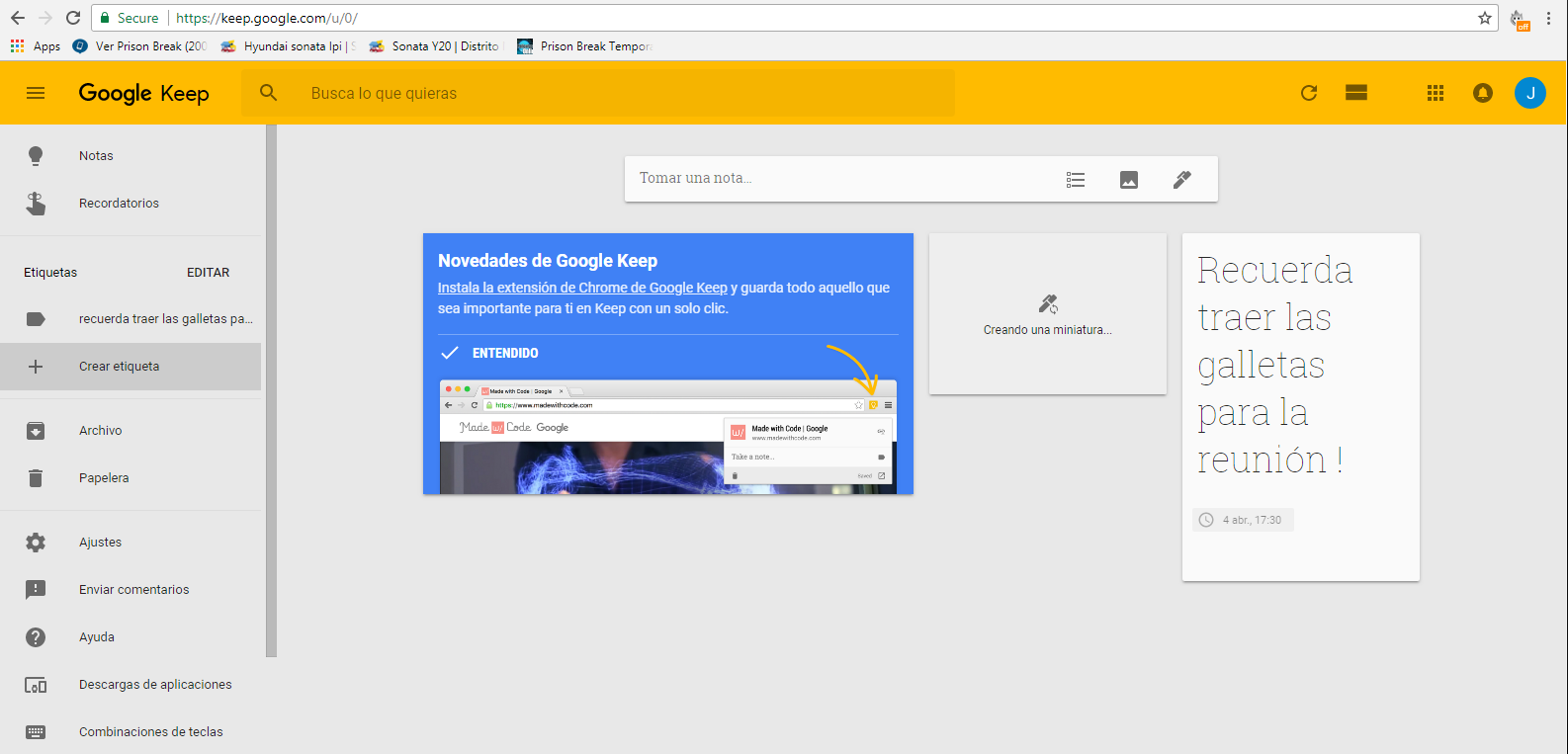Viewport: 1568px width, 754px height.
Task: Click the Chrome extension icon labeled off
Action: pos(1520,19)
